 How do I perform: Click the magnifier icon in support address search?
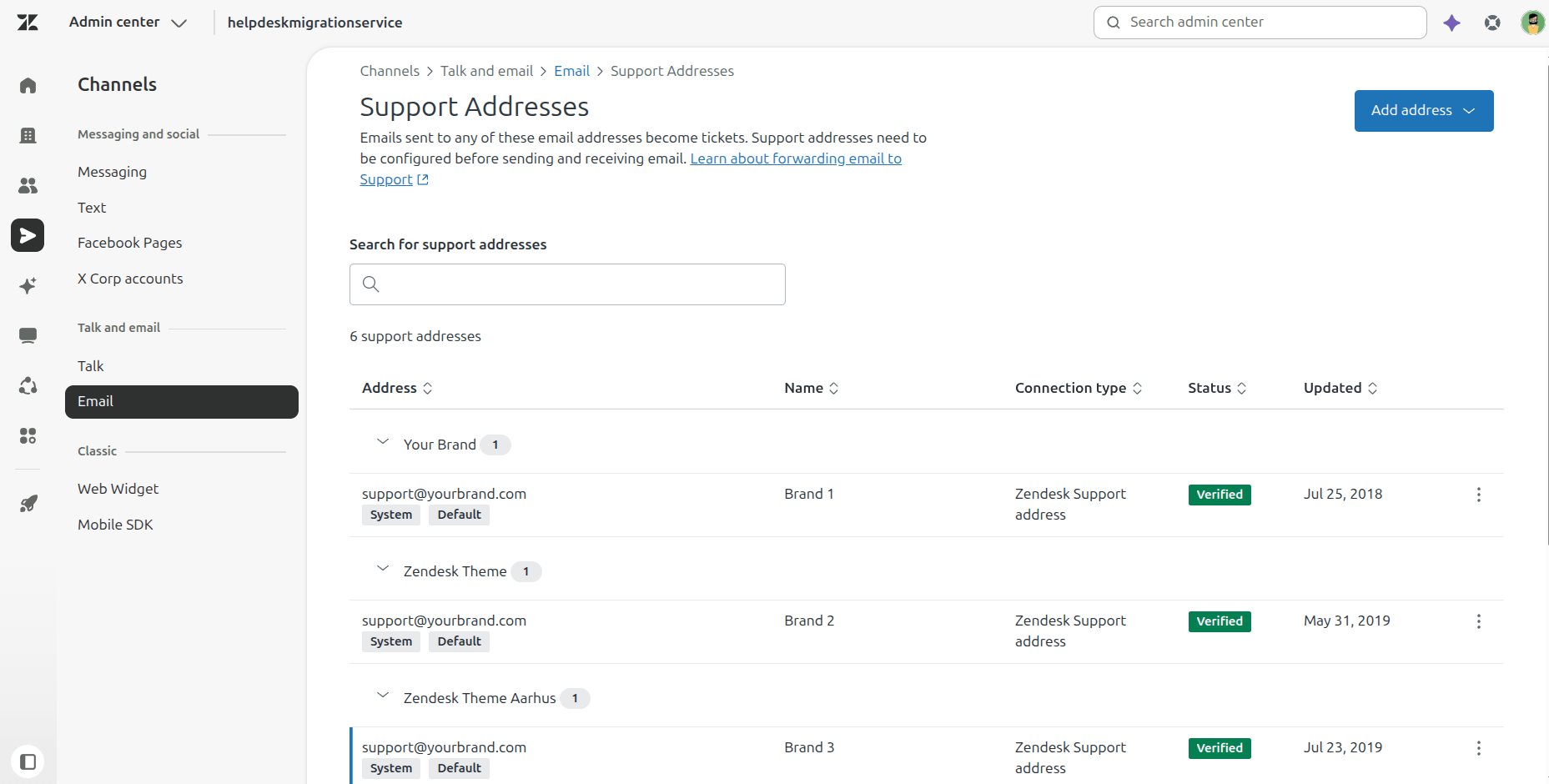pyautogui.click(x=371, y=284)
